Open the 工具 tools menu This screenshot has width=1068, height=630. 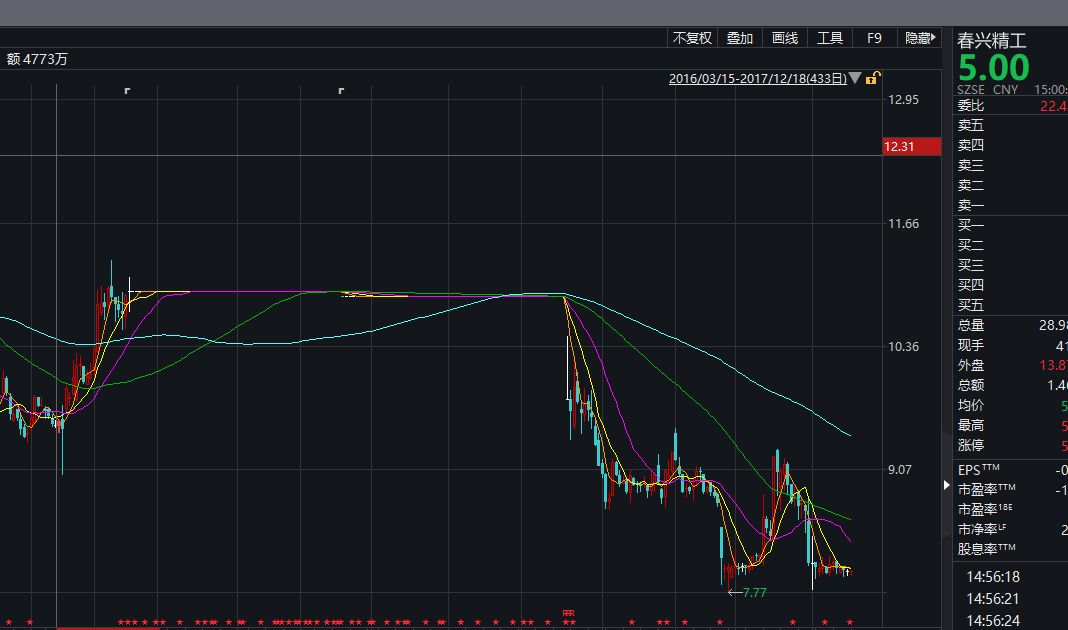(830, 38)
